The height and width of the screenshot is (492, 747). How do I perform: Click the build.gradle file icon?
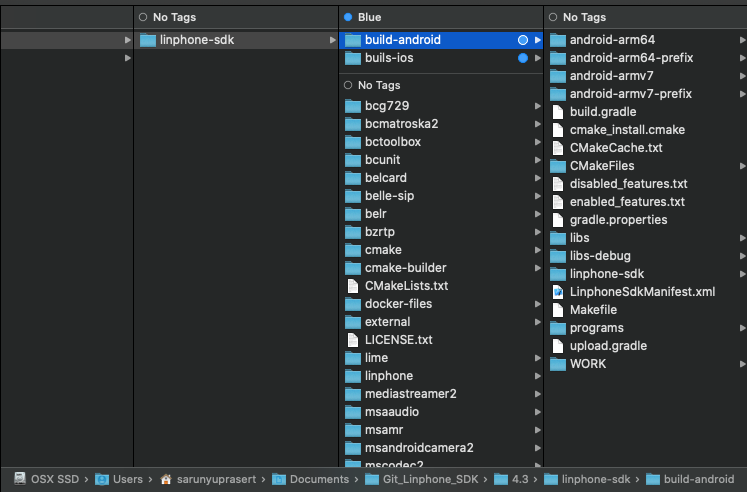coord(557,112)
